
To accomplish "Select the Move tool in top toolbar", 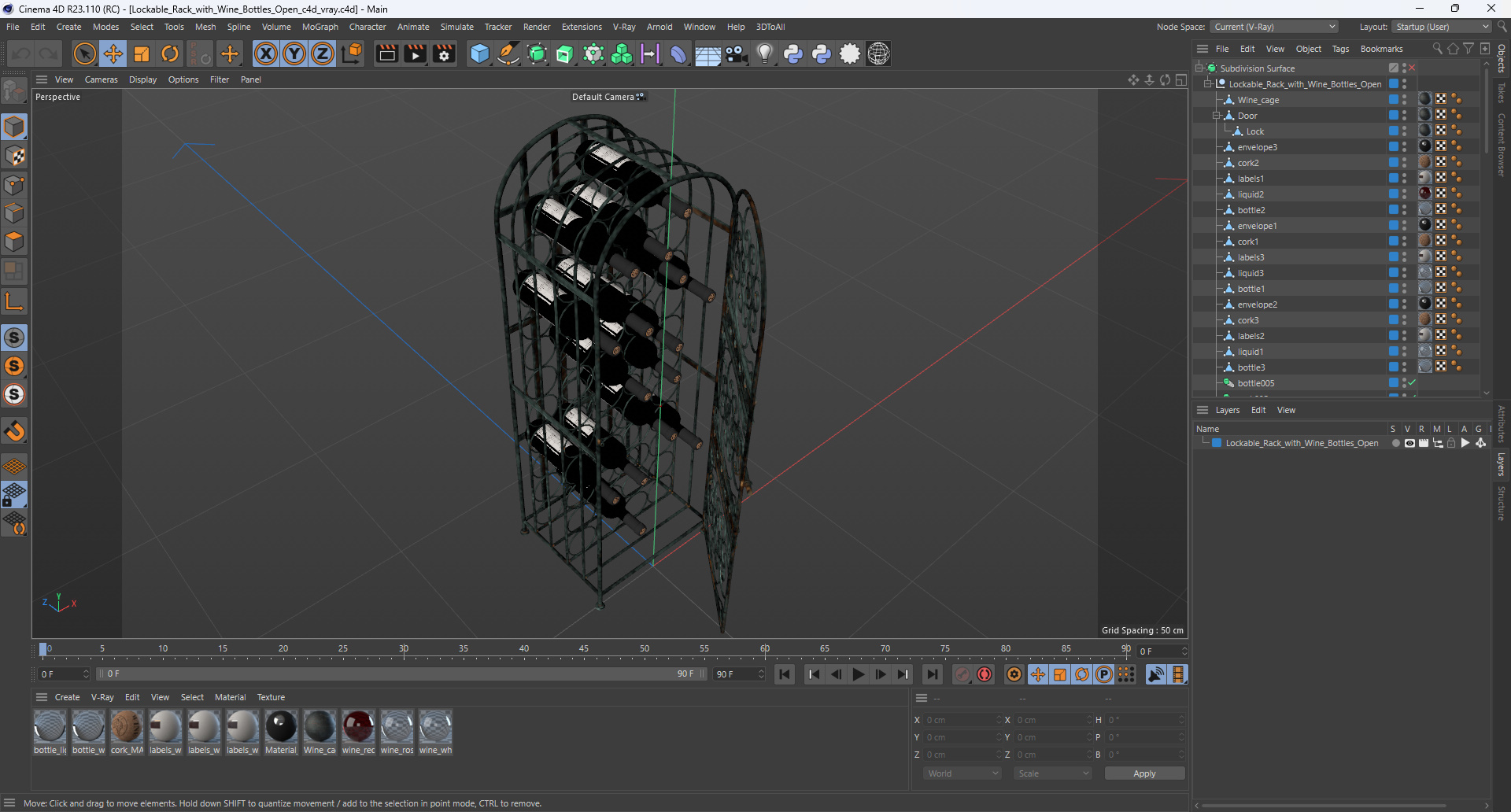I will click(113, 54).
